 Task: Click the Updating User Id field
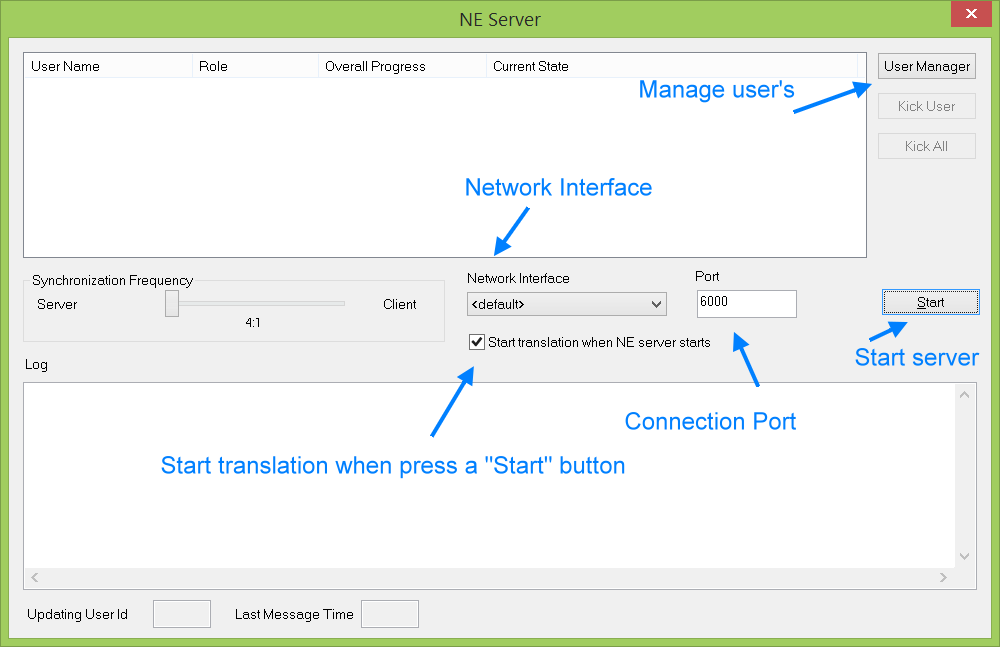181,614
